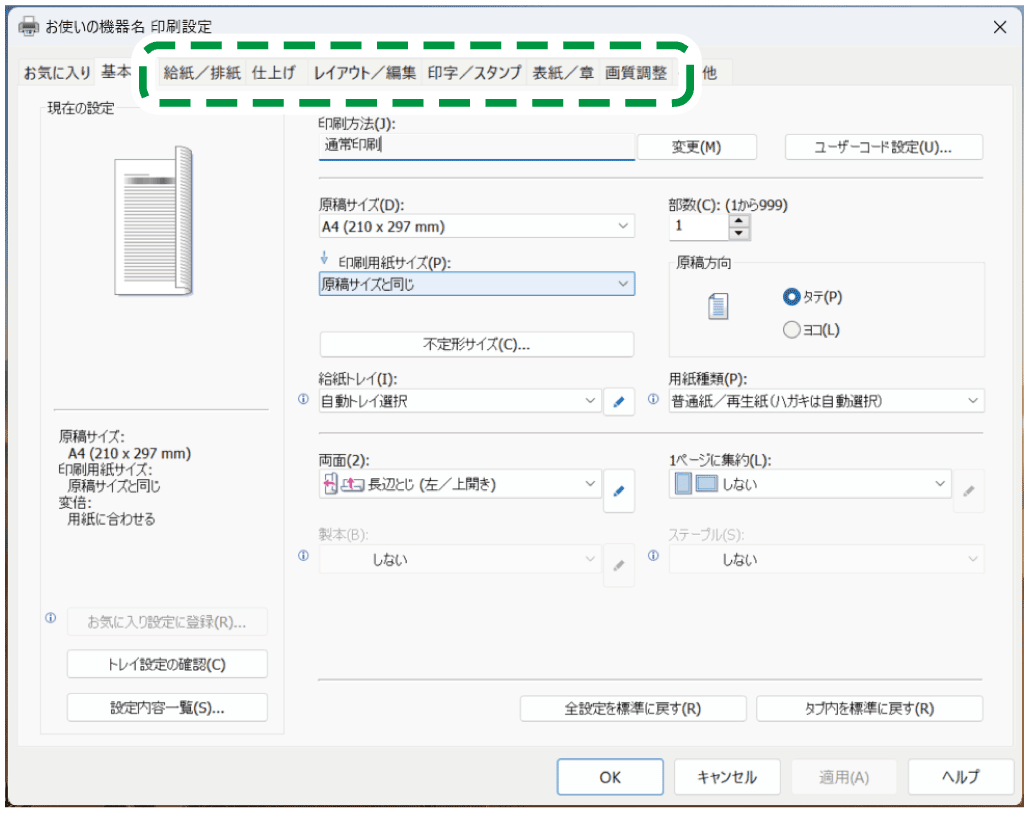Select タテ portrait orientation radio button

coord(792,297)
